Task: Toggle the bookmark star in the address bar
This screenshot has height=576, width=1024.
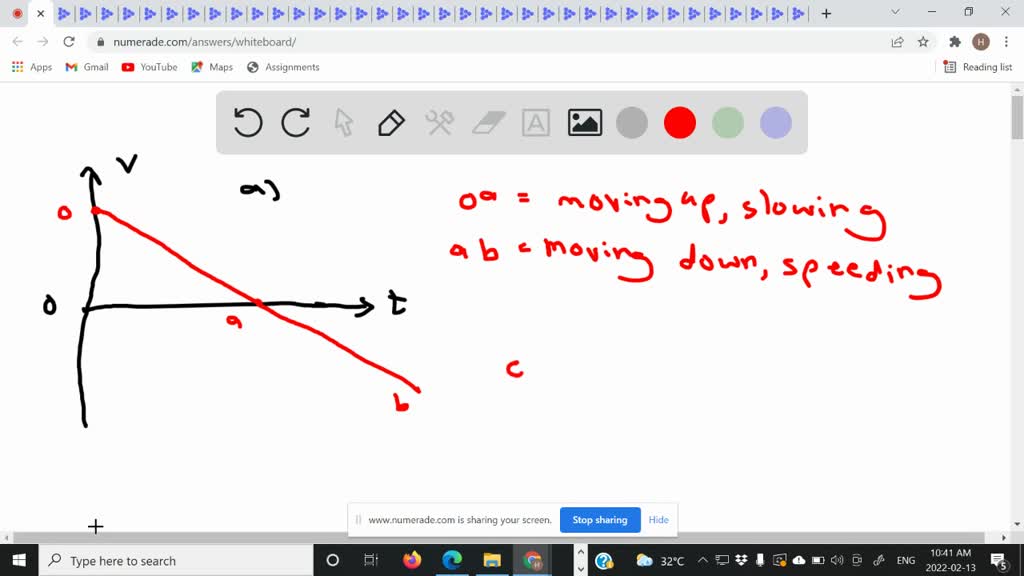Action: click(925, 41)
